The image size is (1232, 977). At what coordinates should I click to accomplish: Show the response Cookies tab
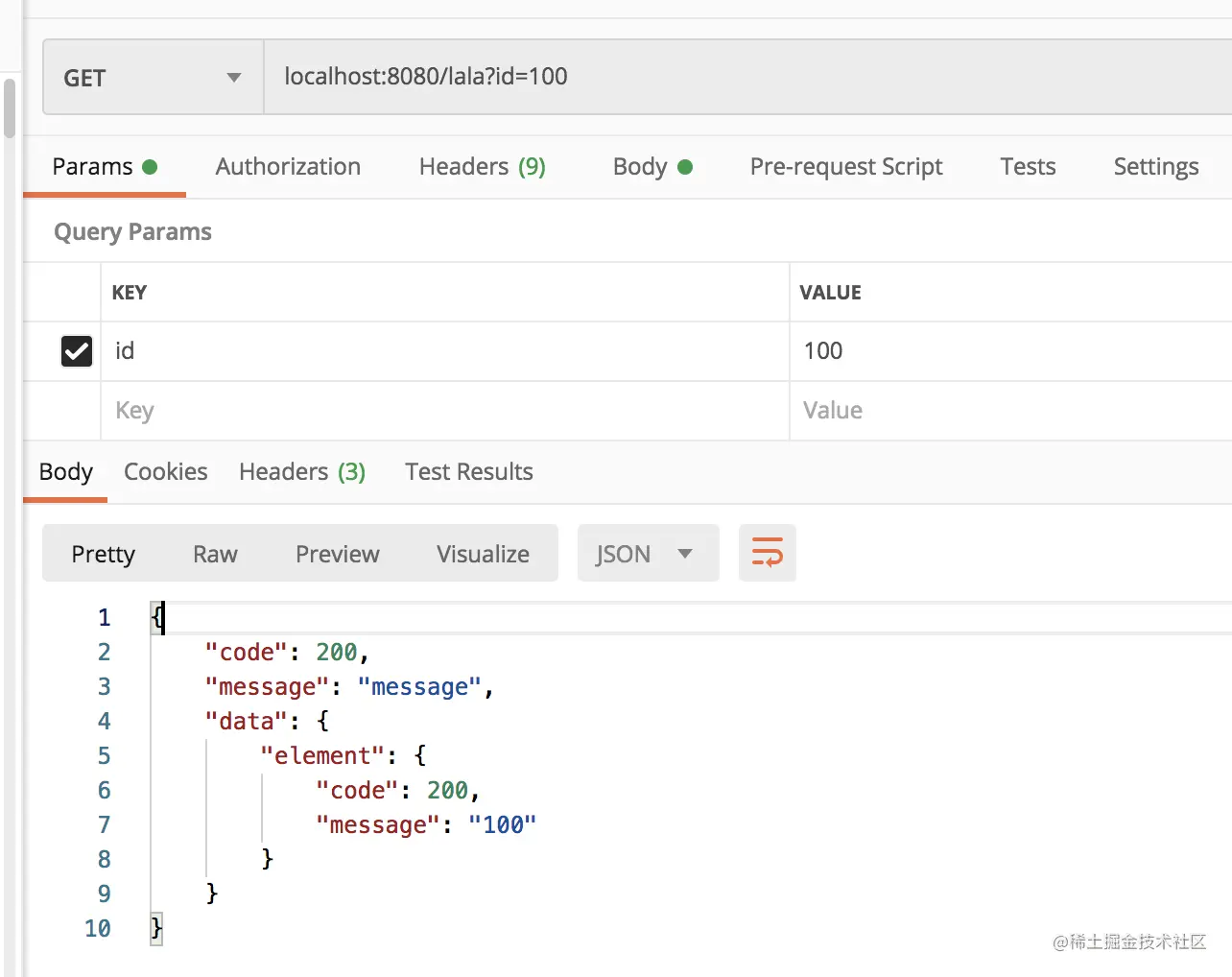tap(165, 472)
